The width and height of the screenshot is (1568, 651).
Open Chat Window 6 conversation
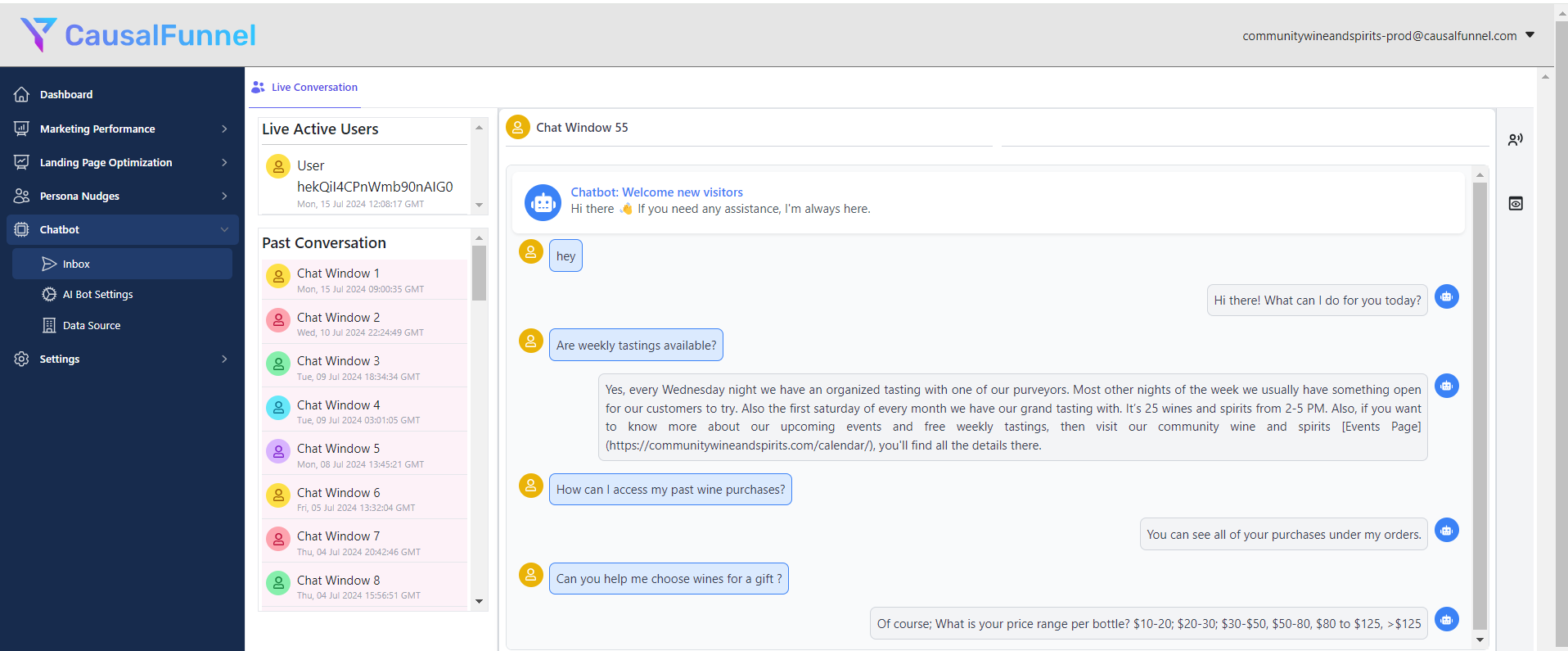[364, 499]
